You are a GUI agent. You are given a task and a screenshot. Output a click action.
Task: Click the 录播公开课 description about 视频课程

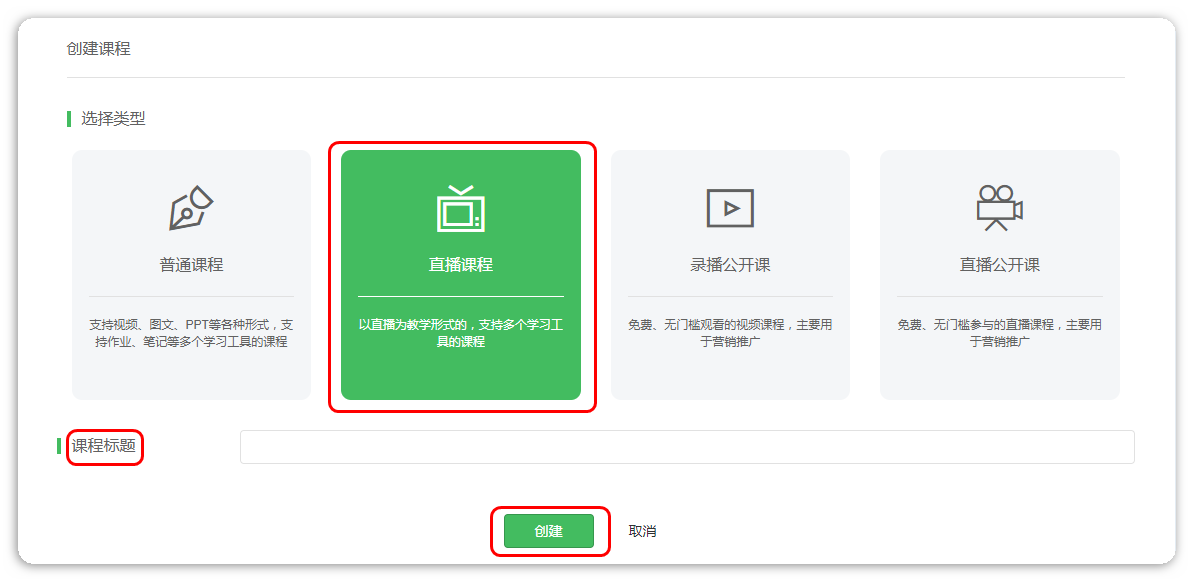[x=730, y=333]
